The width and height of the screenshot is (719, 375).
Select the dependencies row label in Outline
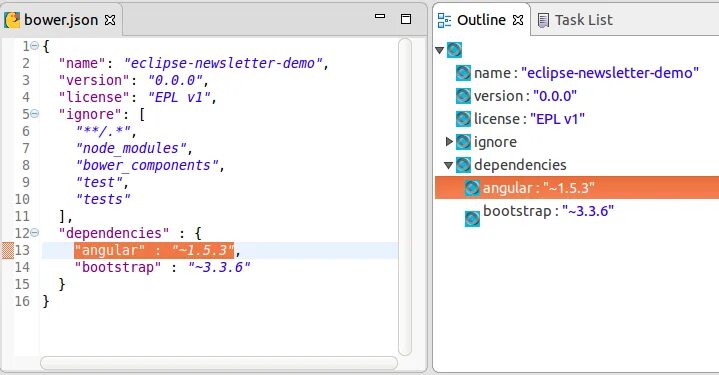tap(520, 165)
